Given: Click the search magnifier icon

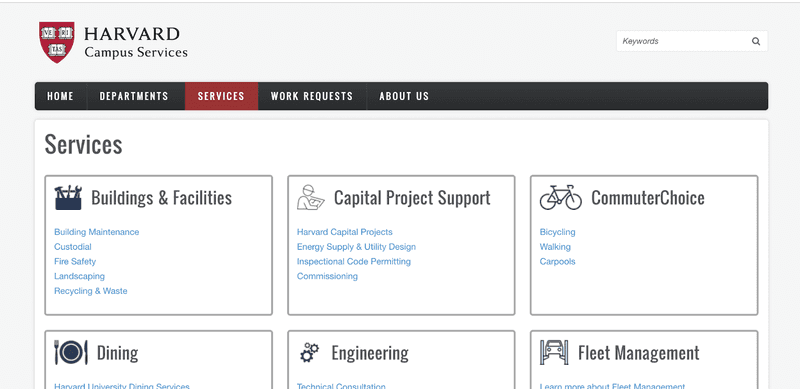Looking at the screenshot, I should 756,41.
